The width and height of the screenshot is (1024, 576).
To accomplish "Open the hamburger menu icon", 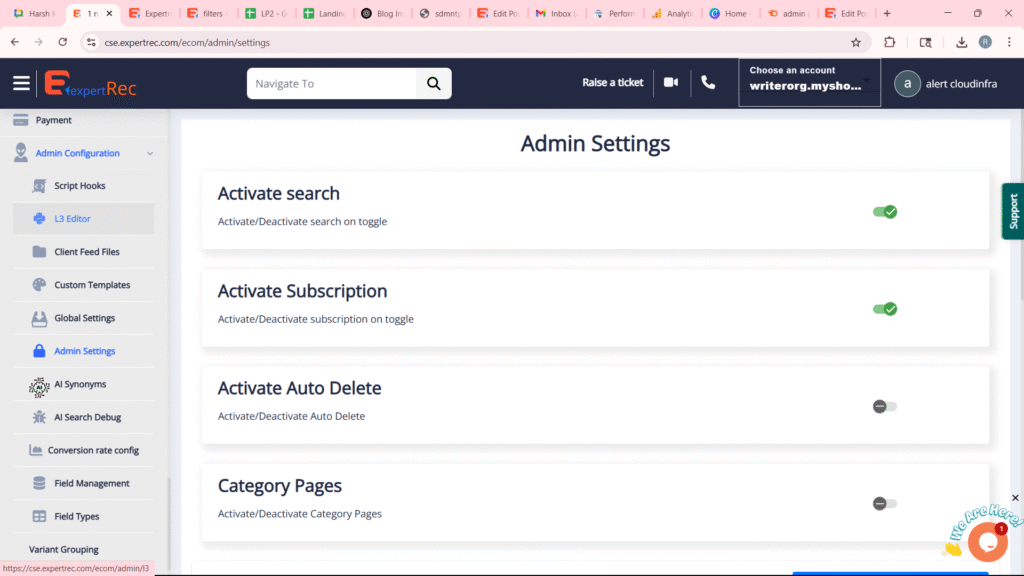I will pos(21,83).
